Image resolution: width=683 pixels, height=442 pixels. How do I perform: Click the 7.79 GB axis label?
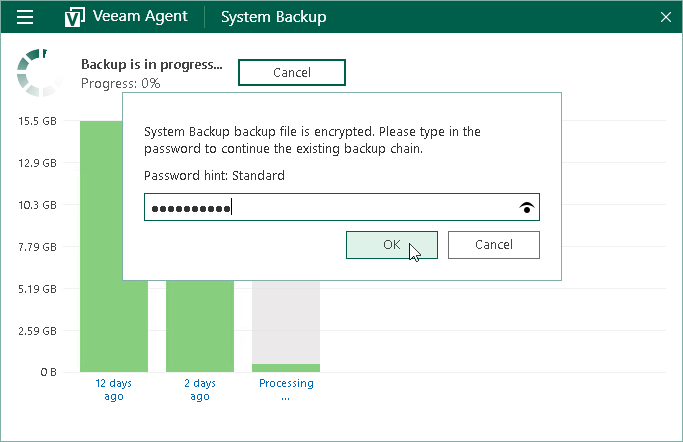tap(37, 247)
